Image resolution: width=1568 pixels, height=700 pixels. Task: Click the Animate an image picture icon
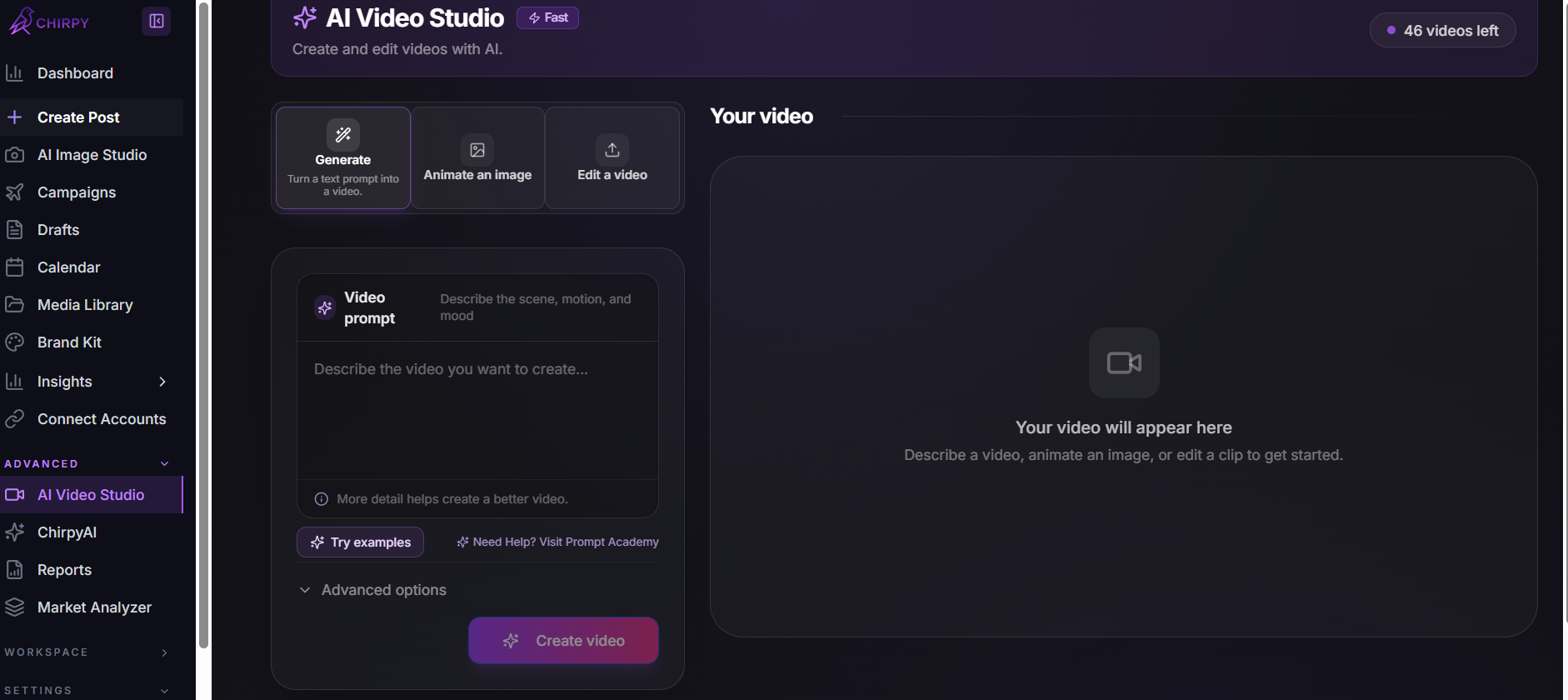(477, 150)
